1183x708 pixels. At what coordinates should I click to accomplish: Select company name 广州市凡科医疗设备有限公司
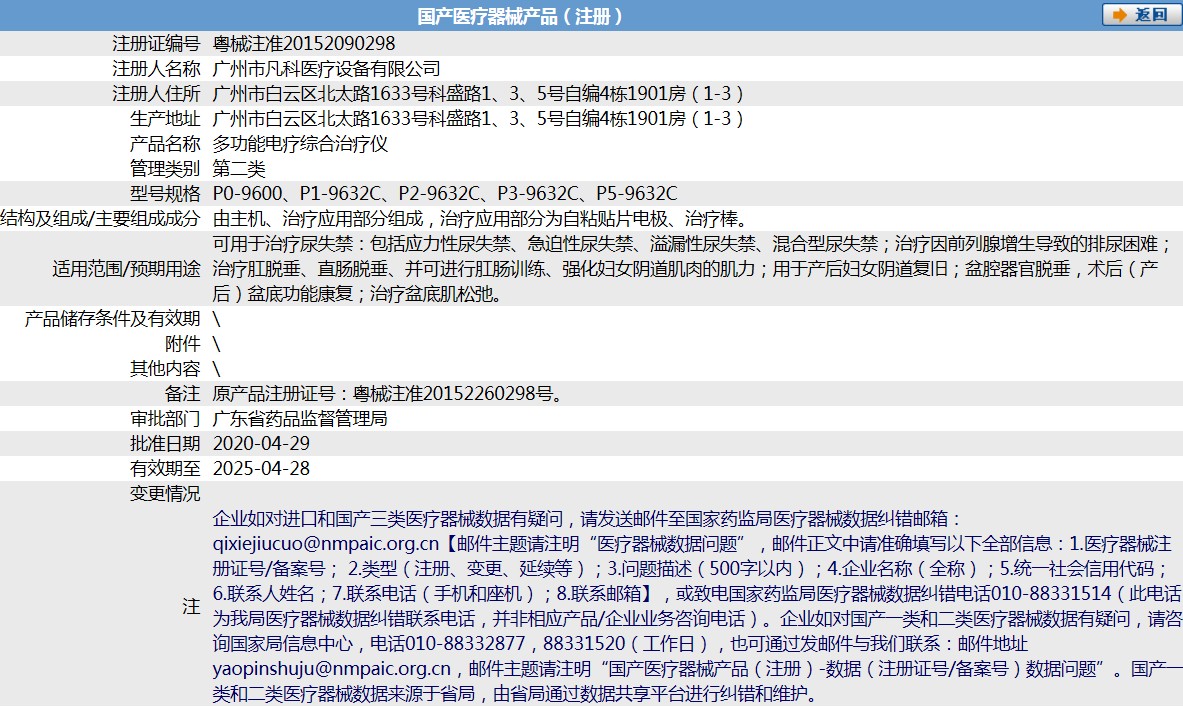click(327, 69)
